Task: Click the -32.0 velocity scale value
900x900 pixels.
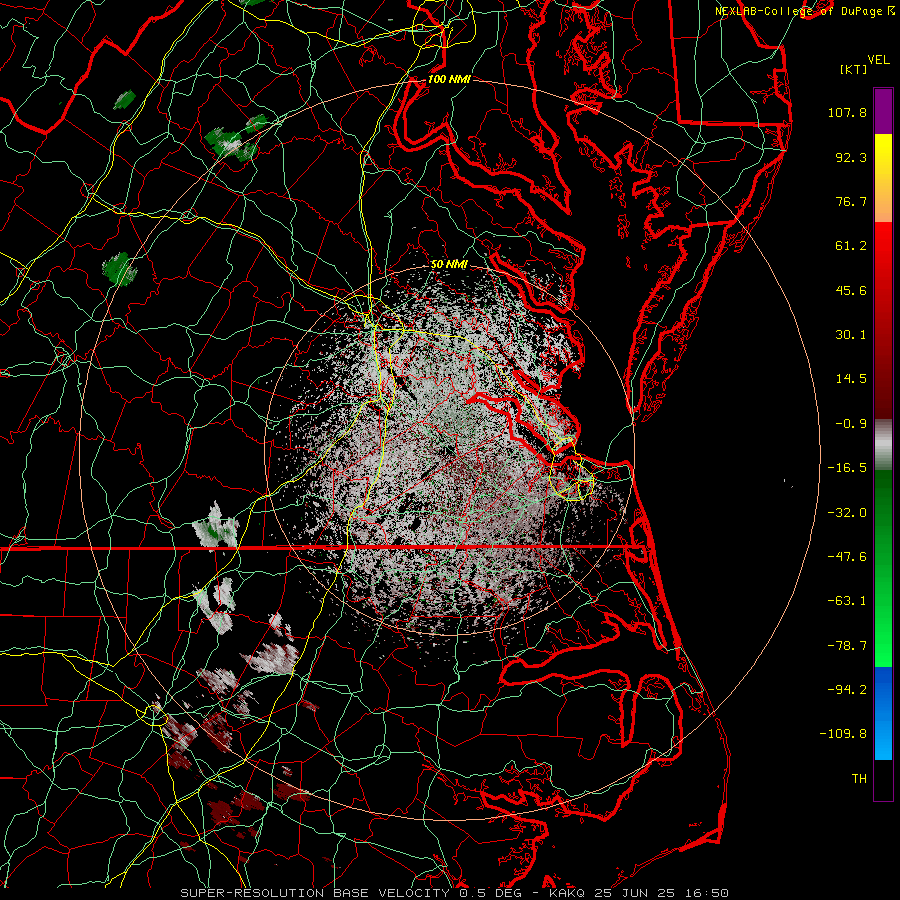Action: [x=847, y=513]
